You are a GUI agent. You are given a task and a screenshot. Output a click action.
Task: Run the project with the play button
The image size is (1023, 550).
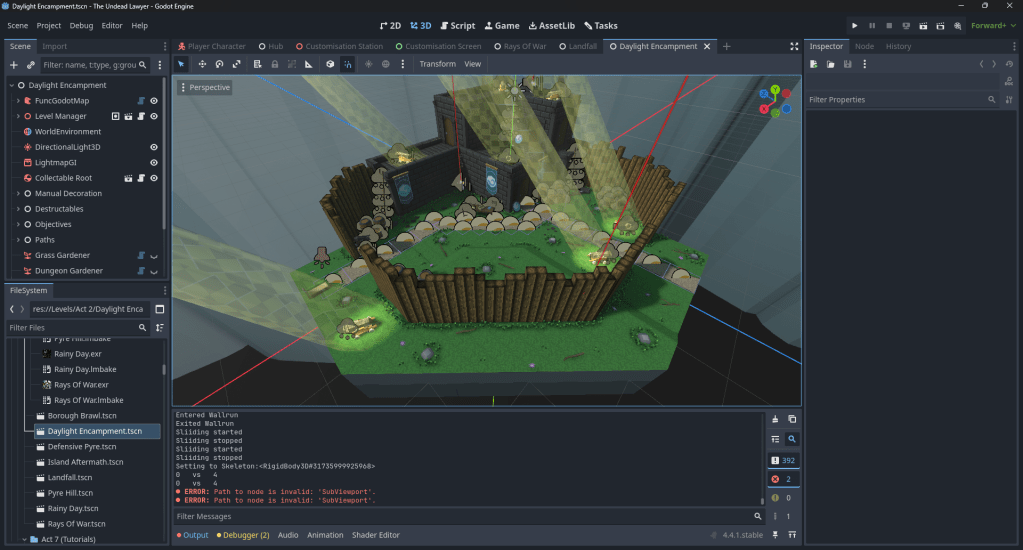click(854, 25)
